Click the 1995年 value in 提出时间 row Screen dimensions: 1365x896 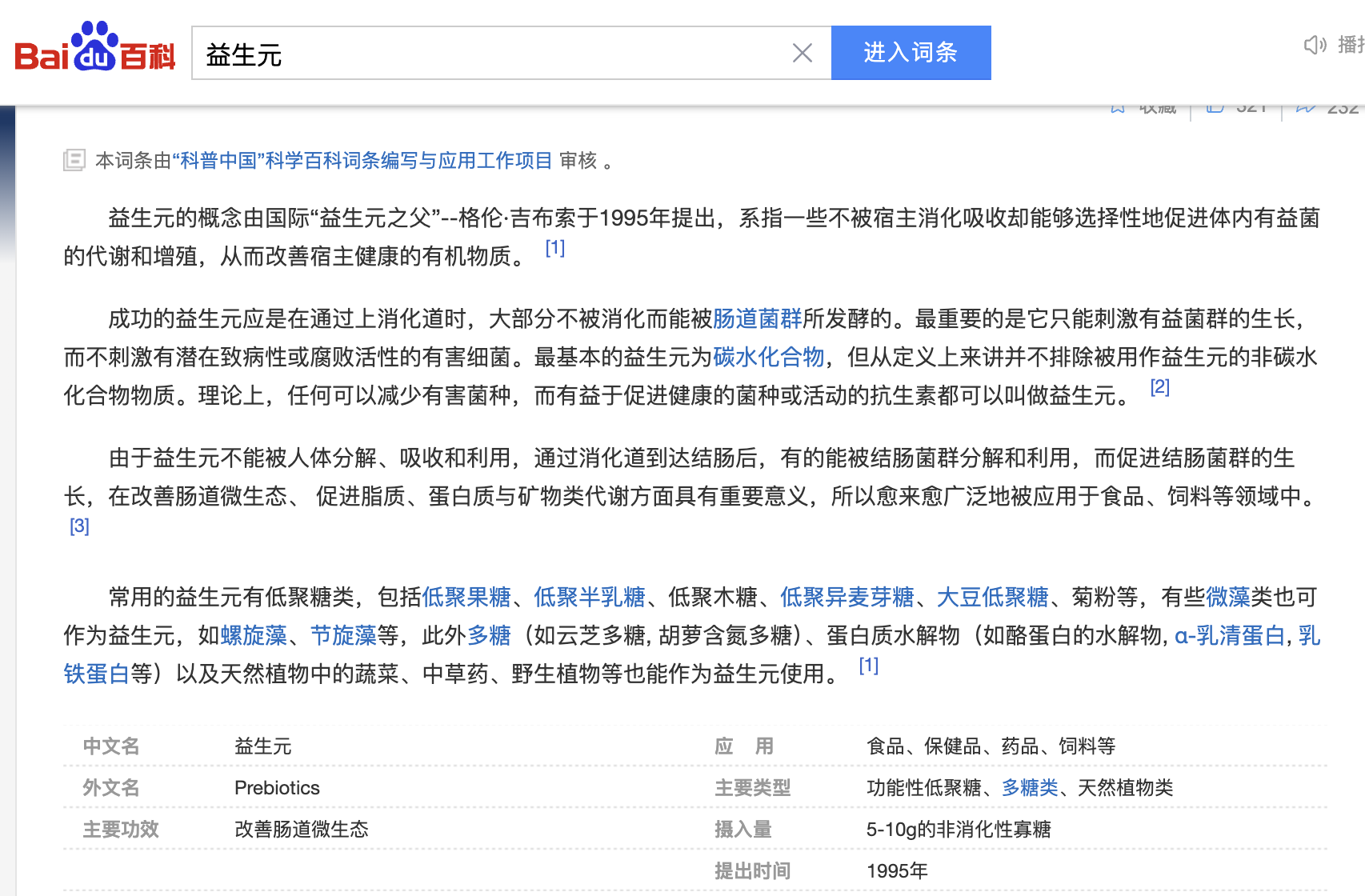click(x=897, y=871)
